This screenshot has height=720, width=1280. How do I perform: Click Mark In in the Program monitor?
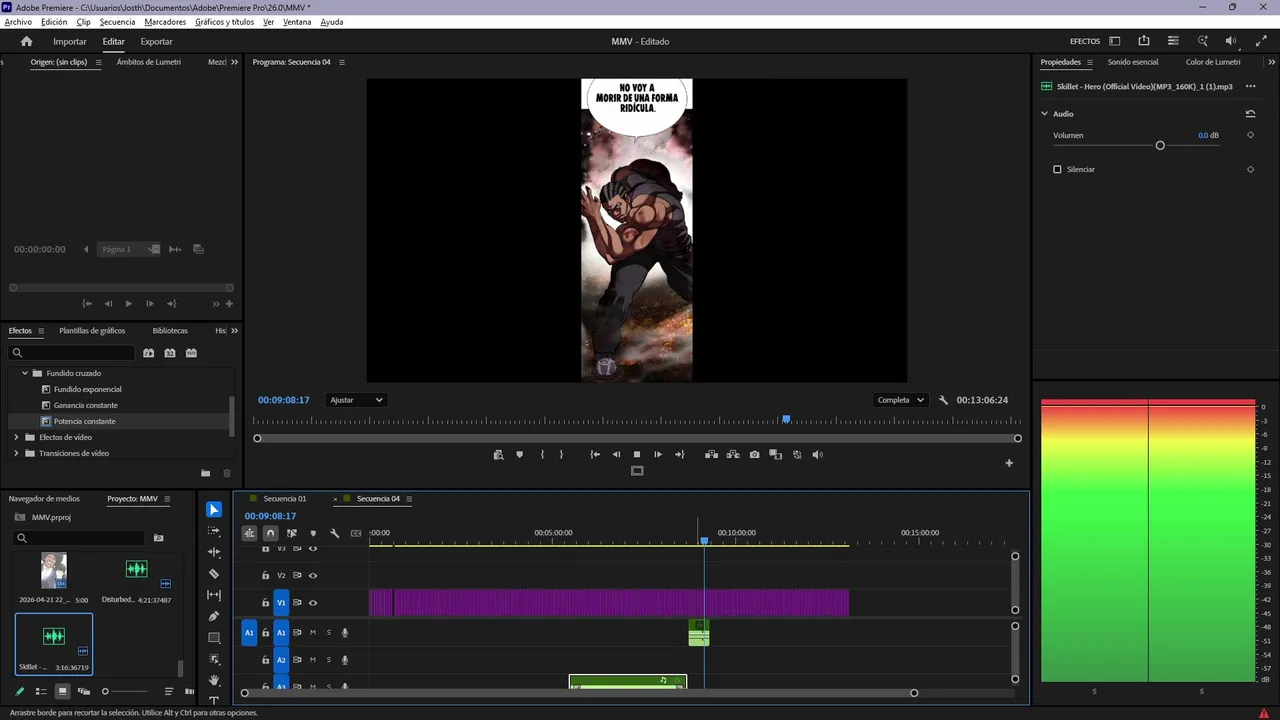tap(542, 454)
